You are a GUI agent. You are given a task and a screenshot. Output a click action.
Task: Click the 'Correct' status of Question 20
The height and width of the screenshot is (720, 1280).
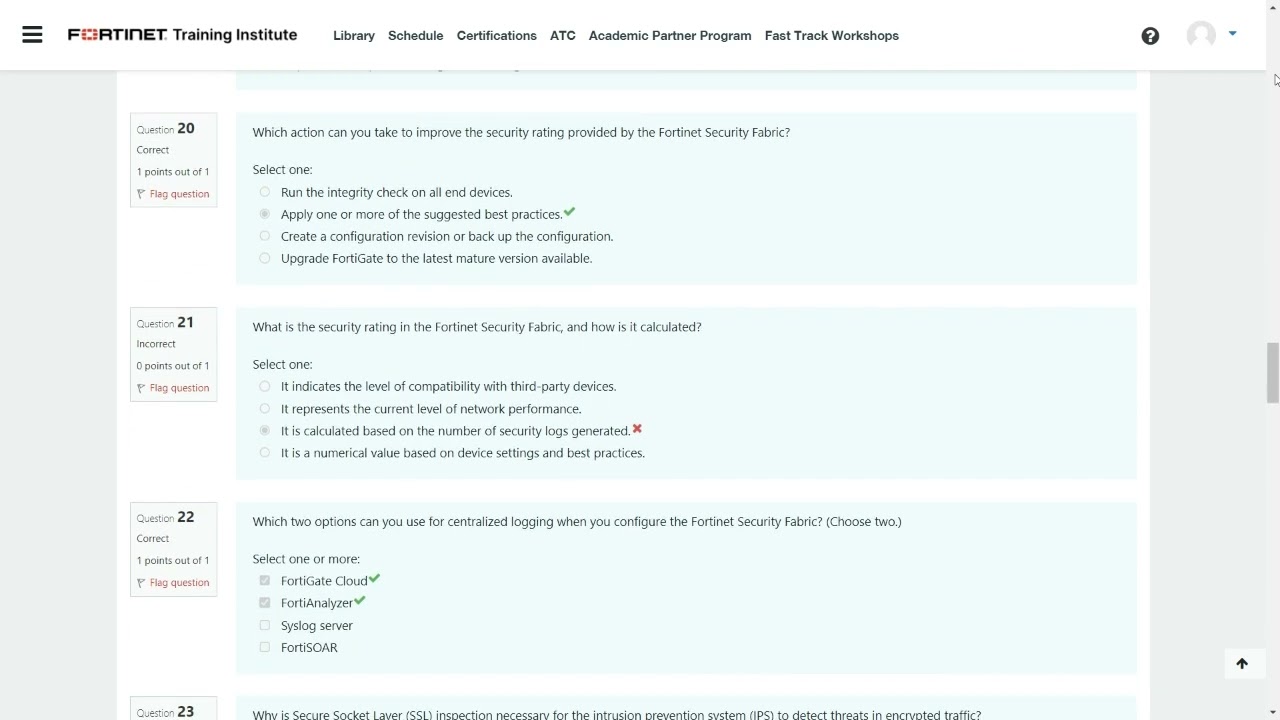(x=153, y=150)
